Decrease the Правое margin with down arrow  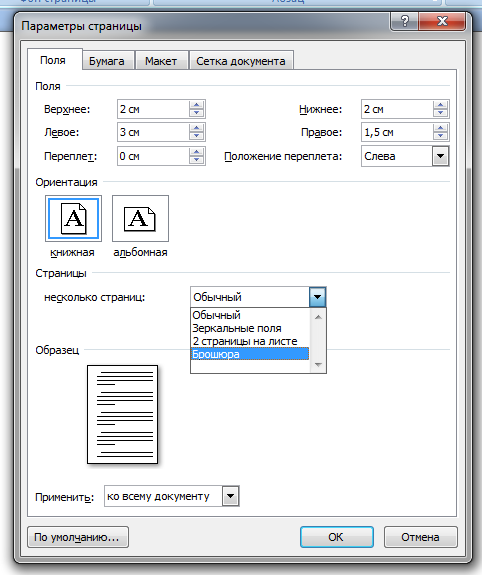[x=440, y=136]
